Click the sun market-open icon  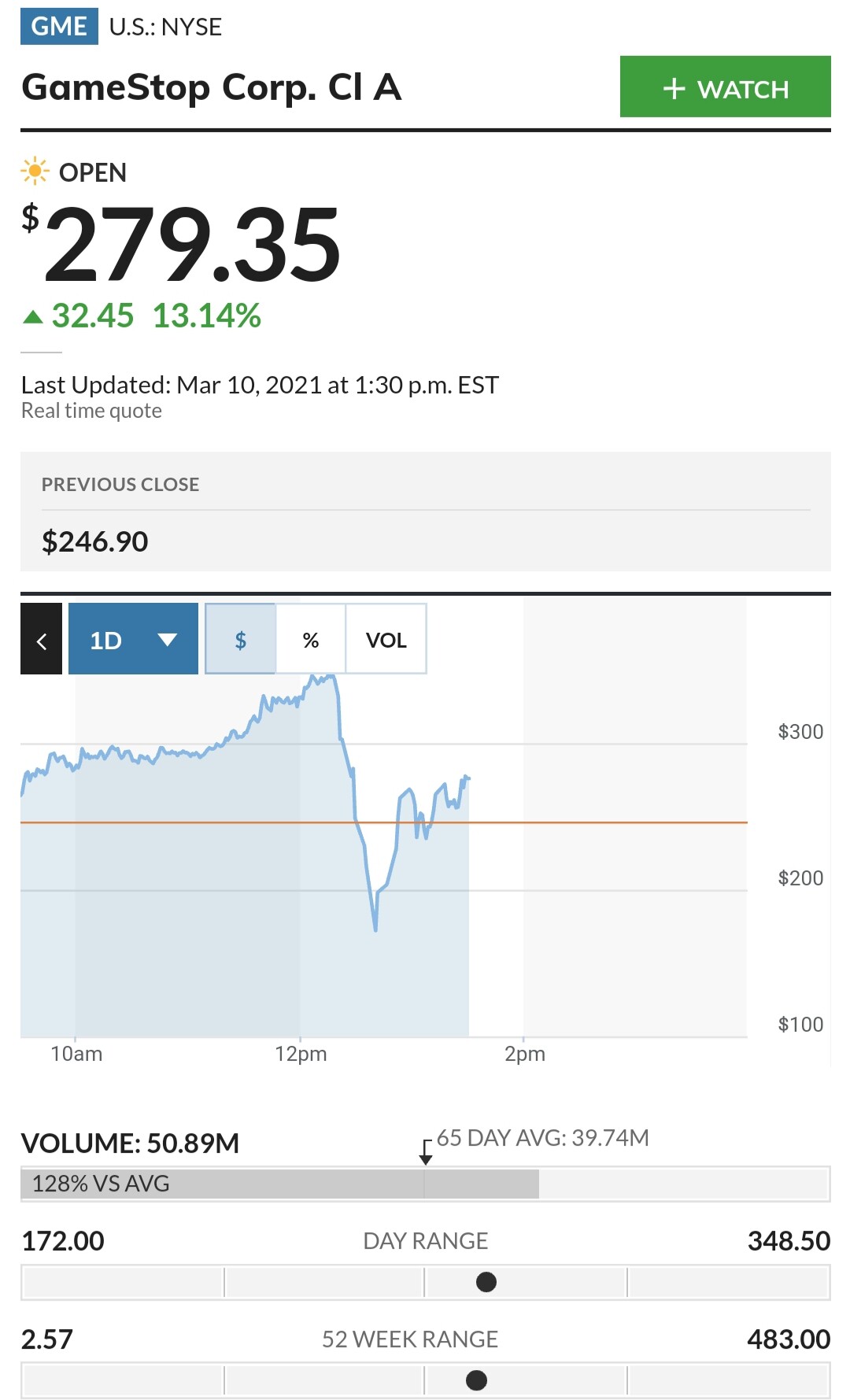[x=35, y=172]
